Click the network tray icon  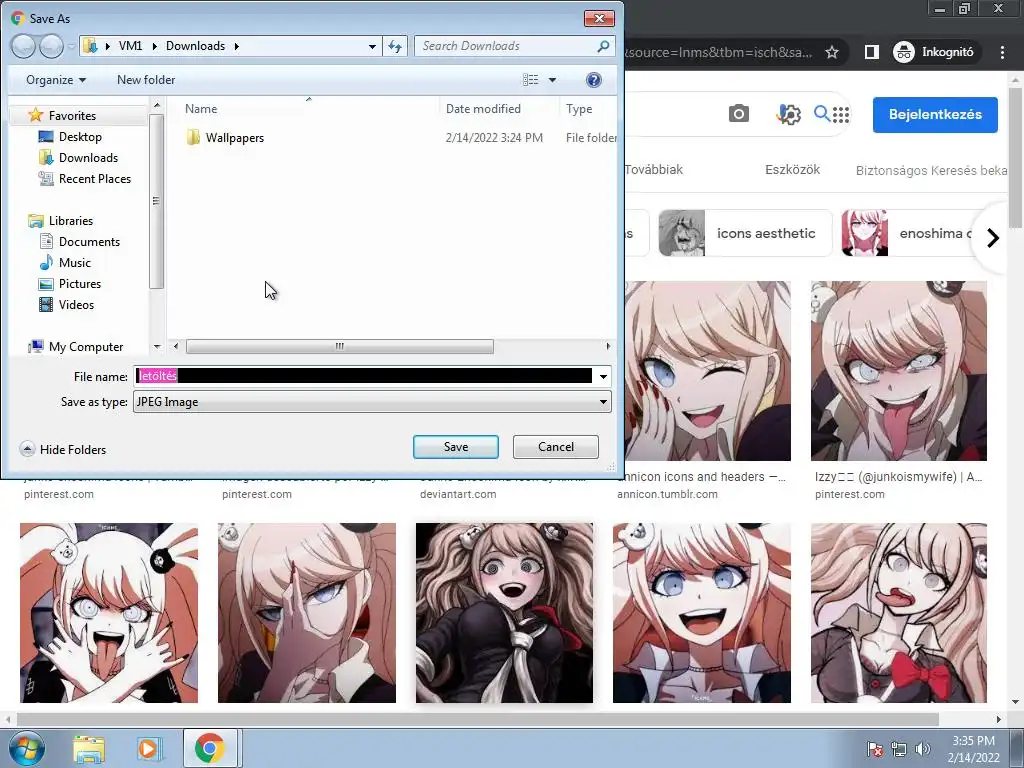[x=899, y=749]
